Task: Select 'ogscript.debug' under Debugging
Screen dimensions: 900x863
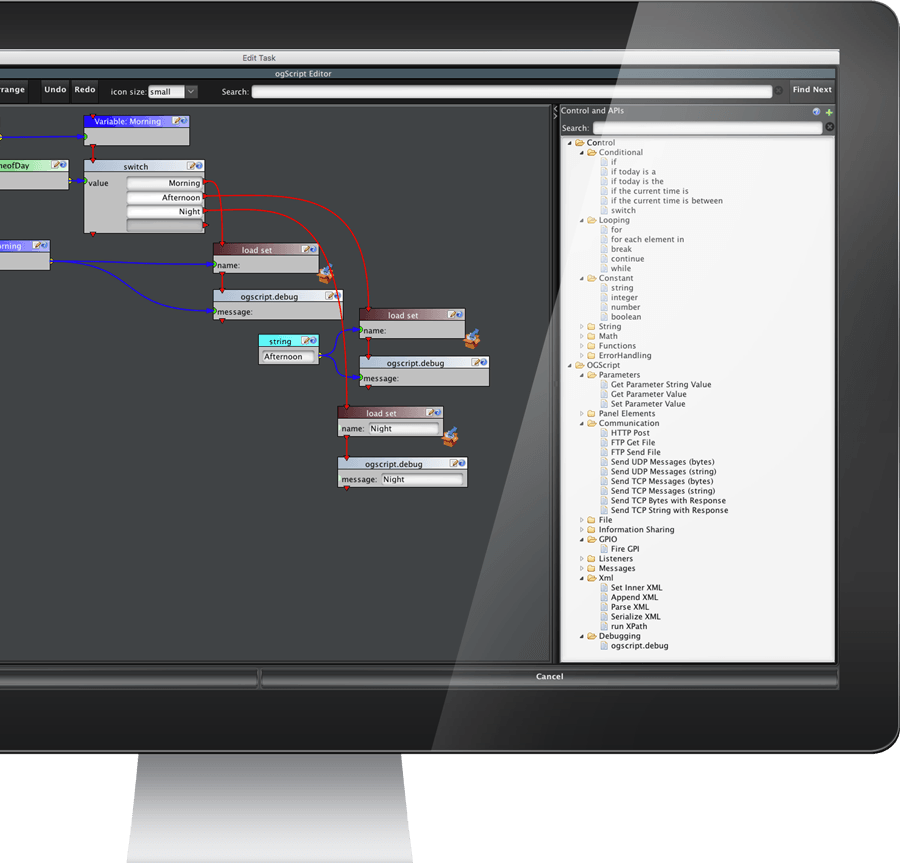Action: (x=639, y=646)
